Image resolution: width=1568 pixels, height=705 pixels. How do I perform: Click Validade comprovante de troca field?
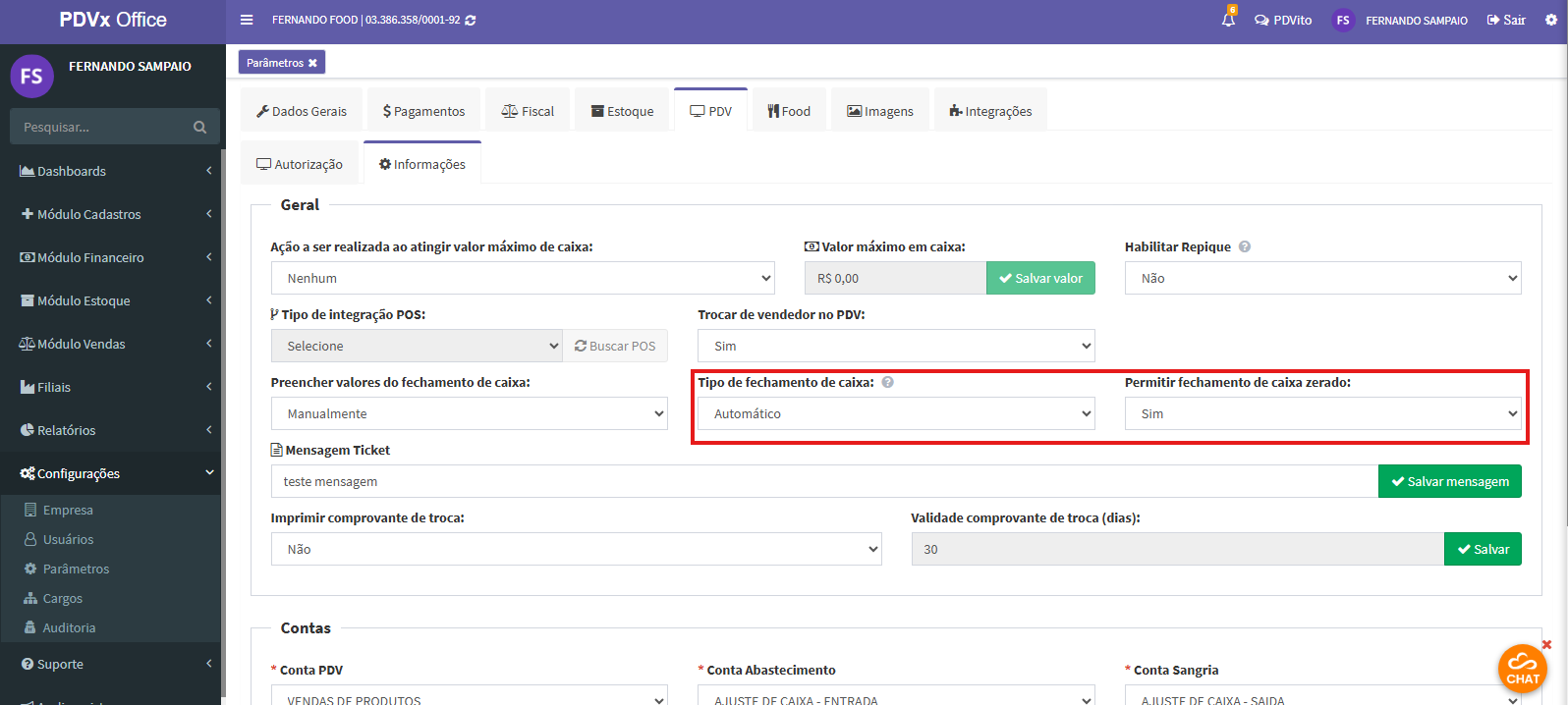tap(1178, 549)
